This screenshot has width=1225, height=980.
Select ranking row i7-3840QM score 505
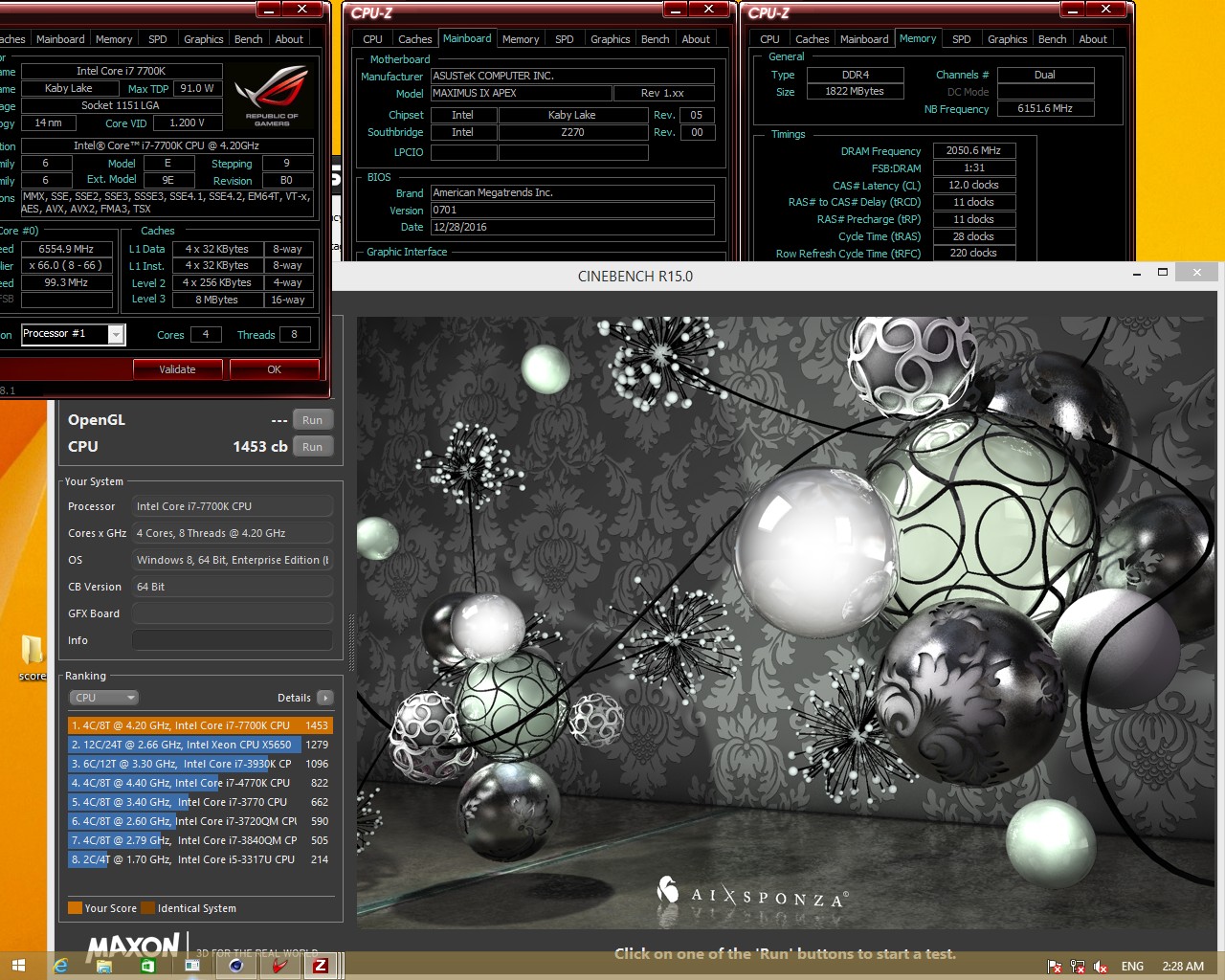[x=200, y=840]
